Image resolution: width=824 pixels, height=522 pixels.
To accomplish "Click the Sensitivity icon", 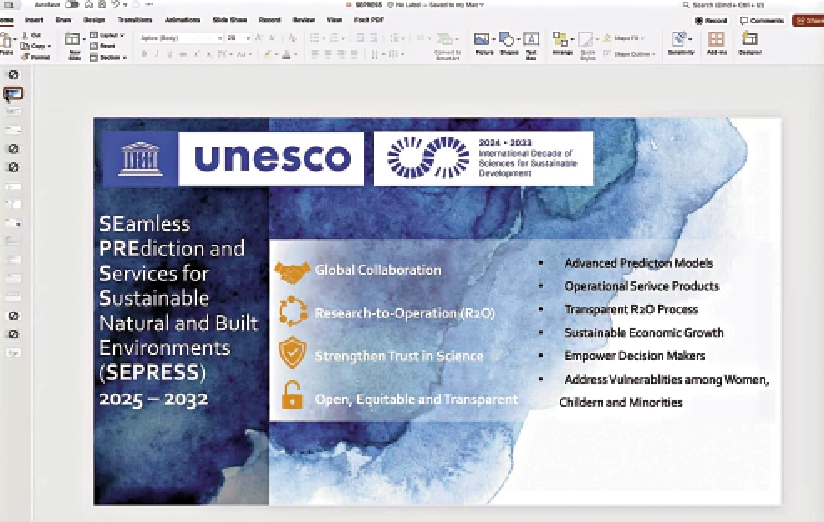I will [x=682, y=41].
